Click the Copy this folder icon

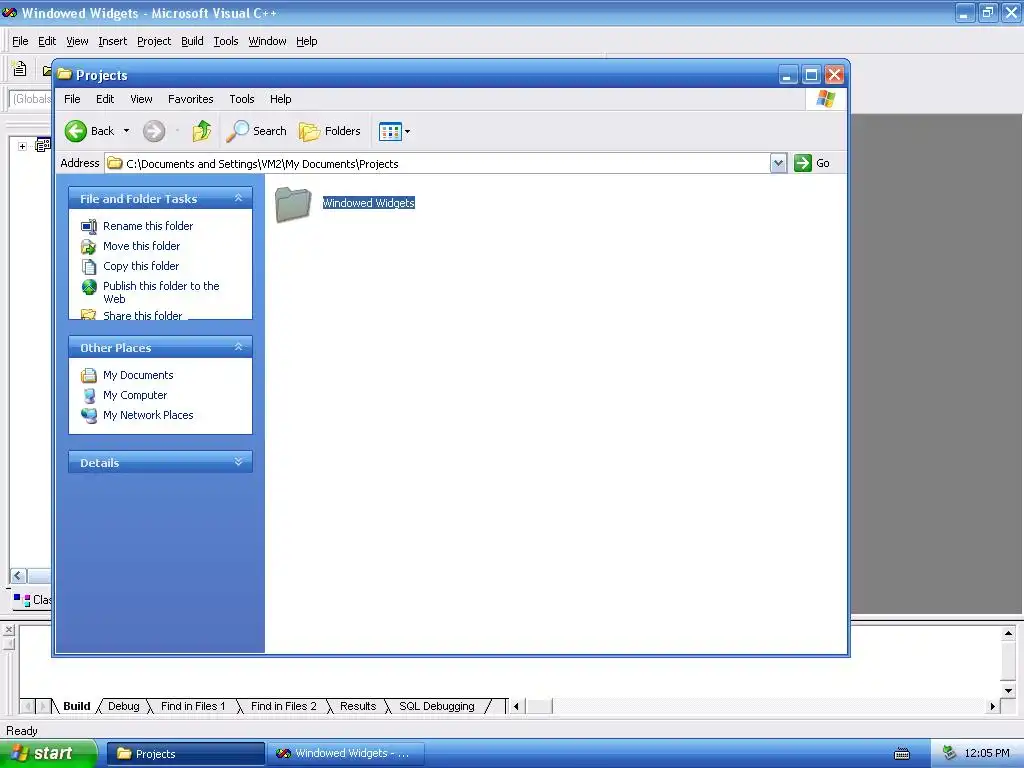pyautogui.click(x=89, y=266)
